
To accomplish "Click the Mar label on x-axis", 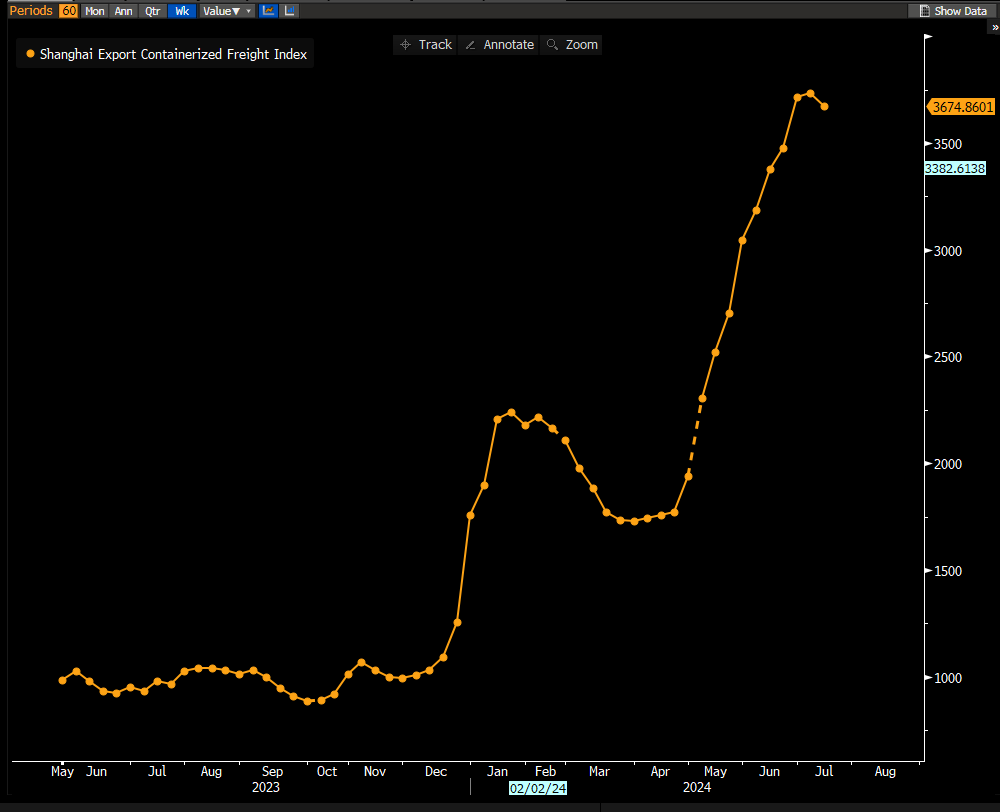I will (x=599, y=771).
